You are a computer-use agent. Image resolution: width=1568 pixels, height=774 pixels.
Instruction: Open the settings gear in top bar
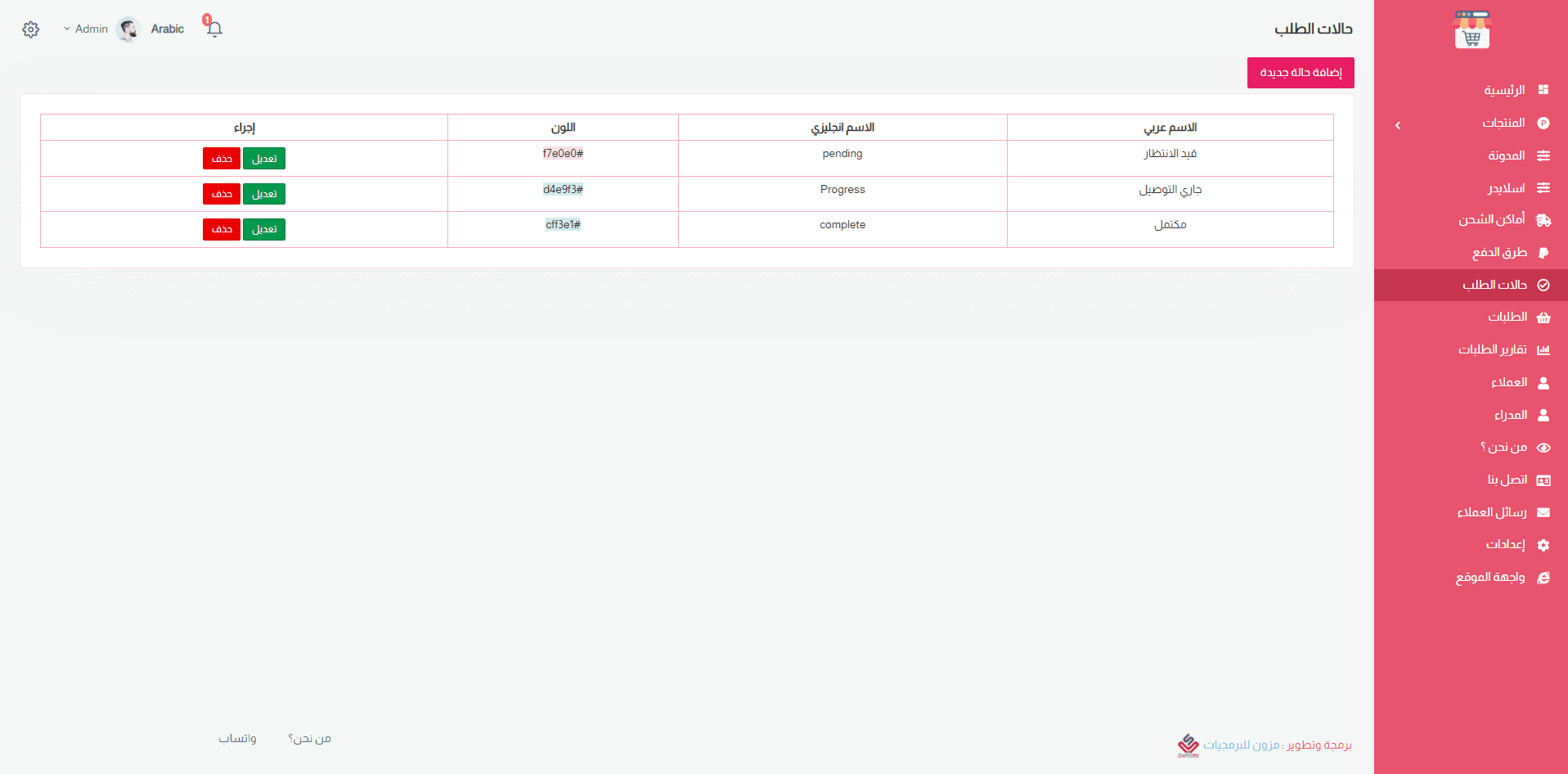[x=31, y=29]
